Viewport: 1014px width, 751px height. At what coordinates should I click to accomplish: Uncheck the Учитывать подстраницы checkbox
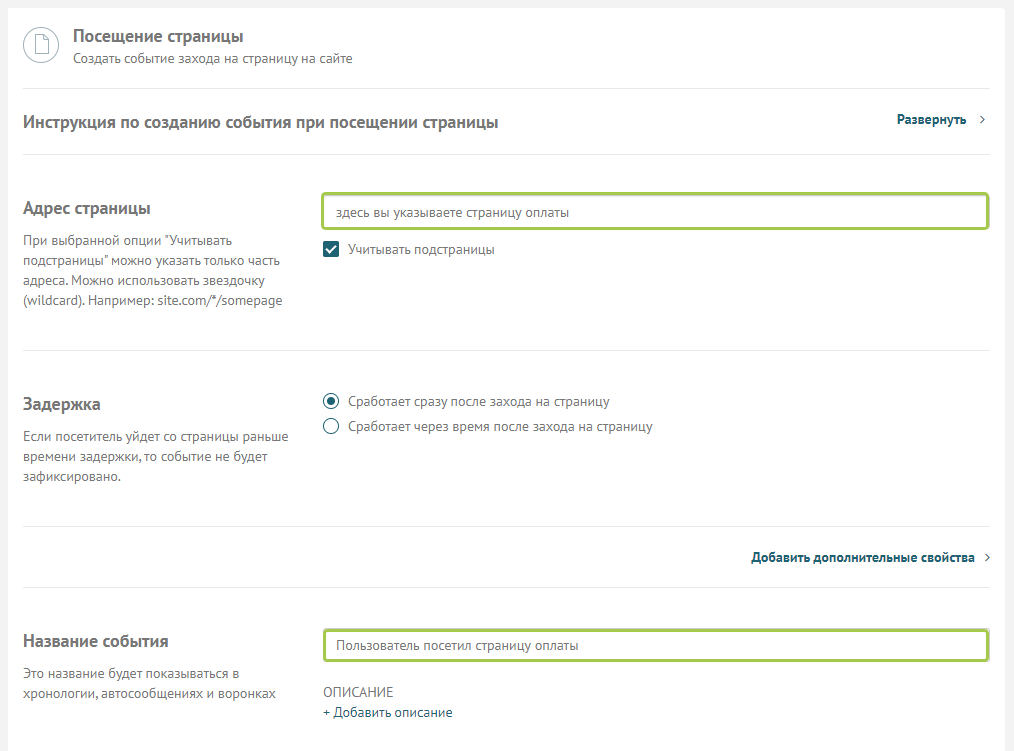coord(331,250)
